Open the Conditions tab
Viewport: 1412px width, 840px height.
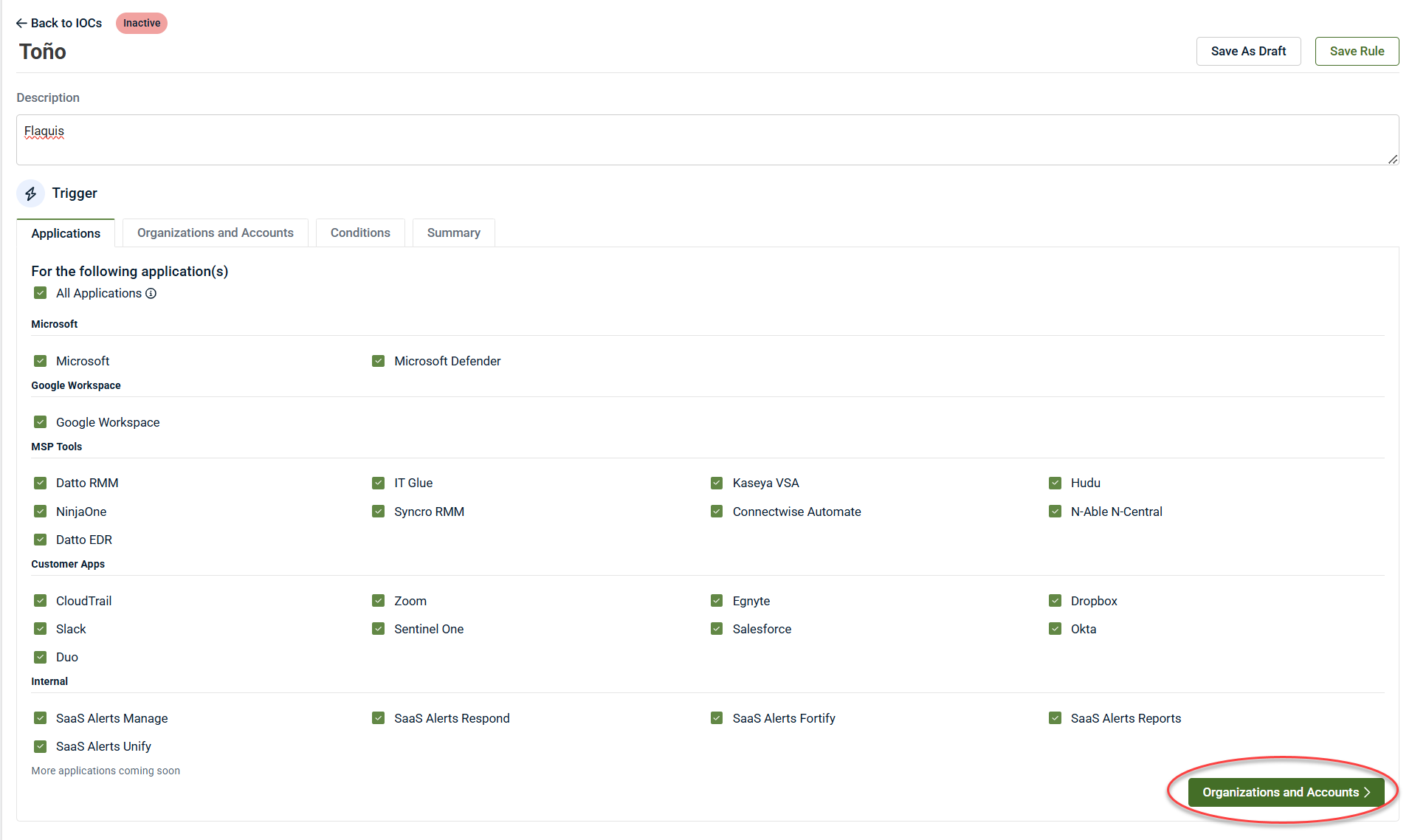pos(360,233)
